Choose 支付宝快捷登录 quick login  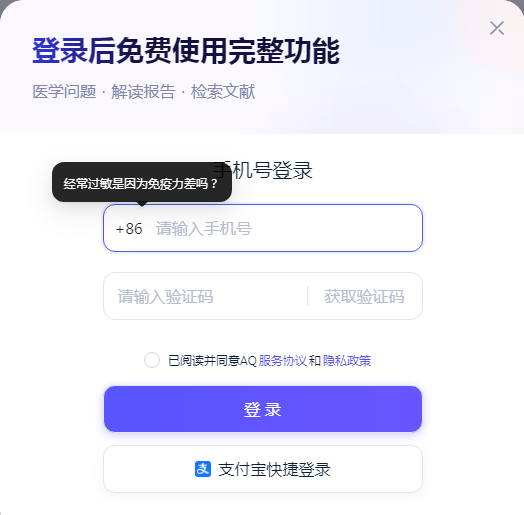[x=263, y=469]
